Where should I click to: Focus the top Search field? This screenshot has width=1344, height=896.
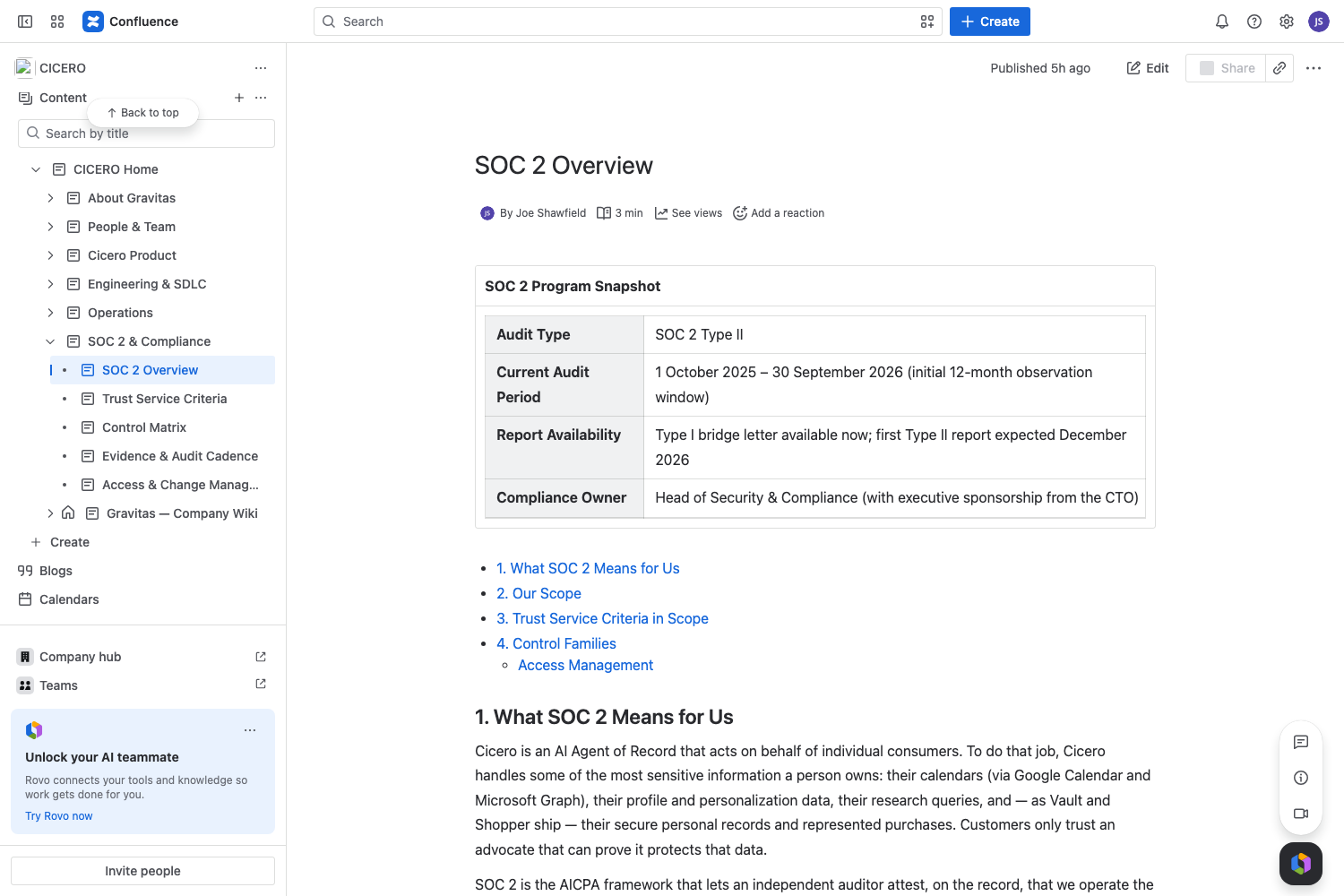tap(627, 22)
